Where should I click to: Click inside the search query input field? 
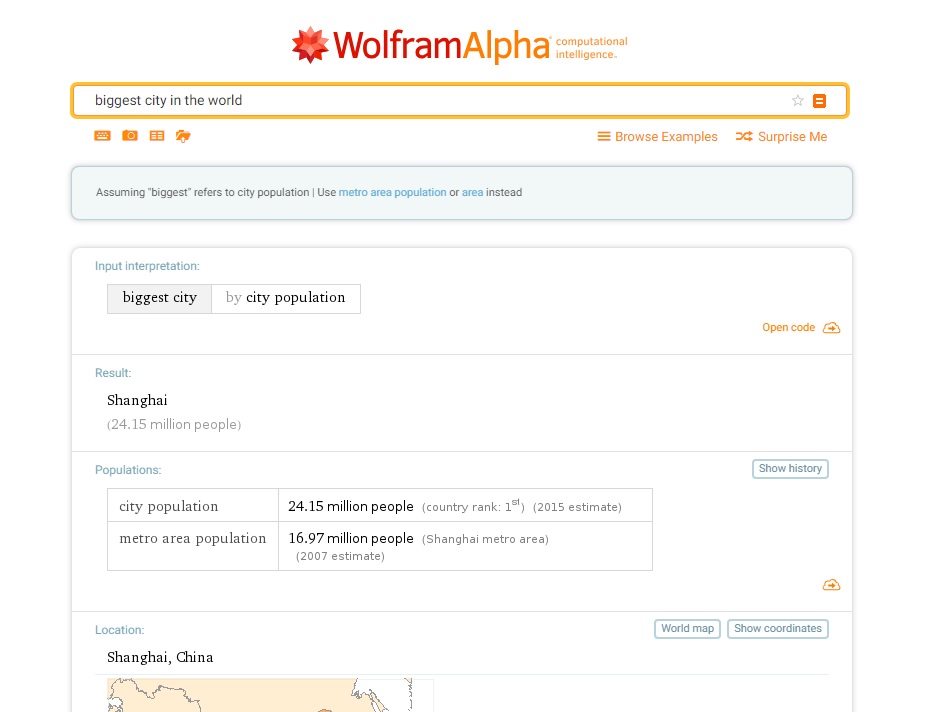pyautogui.click(x=430, y=100)
